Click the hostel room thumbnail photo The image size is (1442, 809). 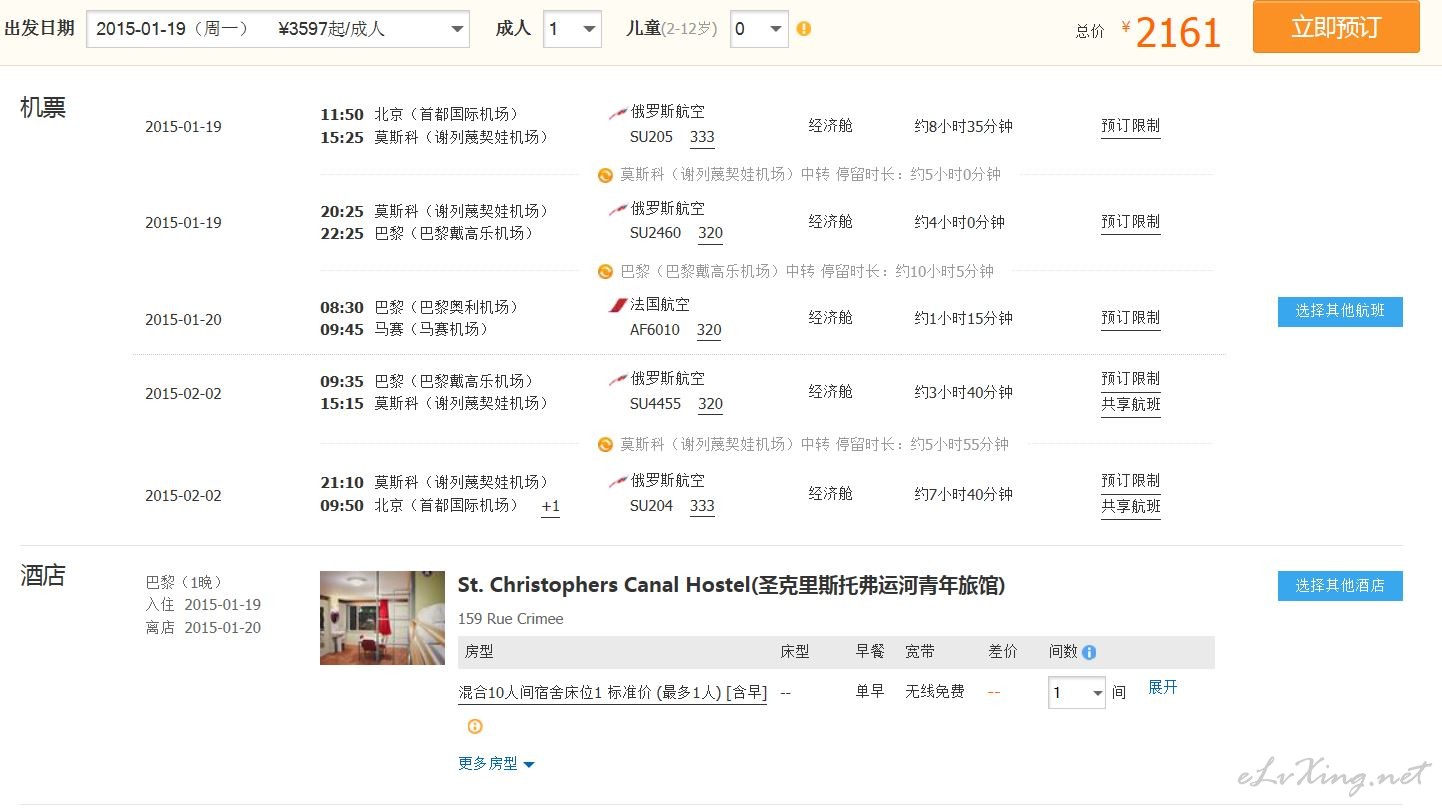click(382, 618)
